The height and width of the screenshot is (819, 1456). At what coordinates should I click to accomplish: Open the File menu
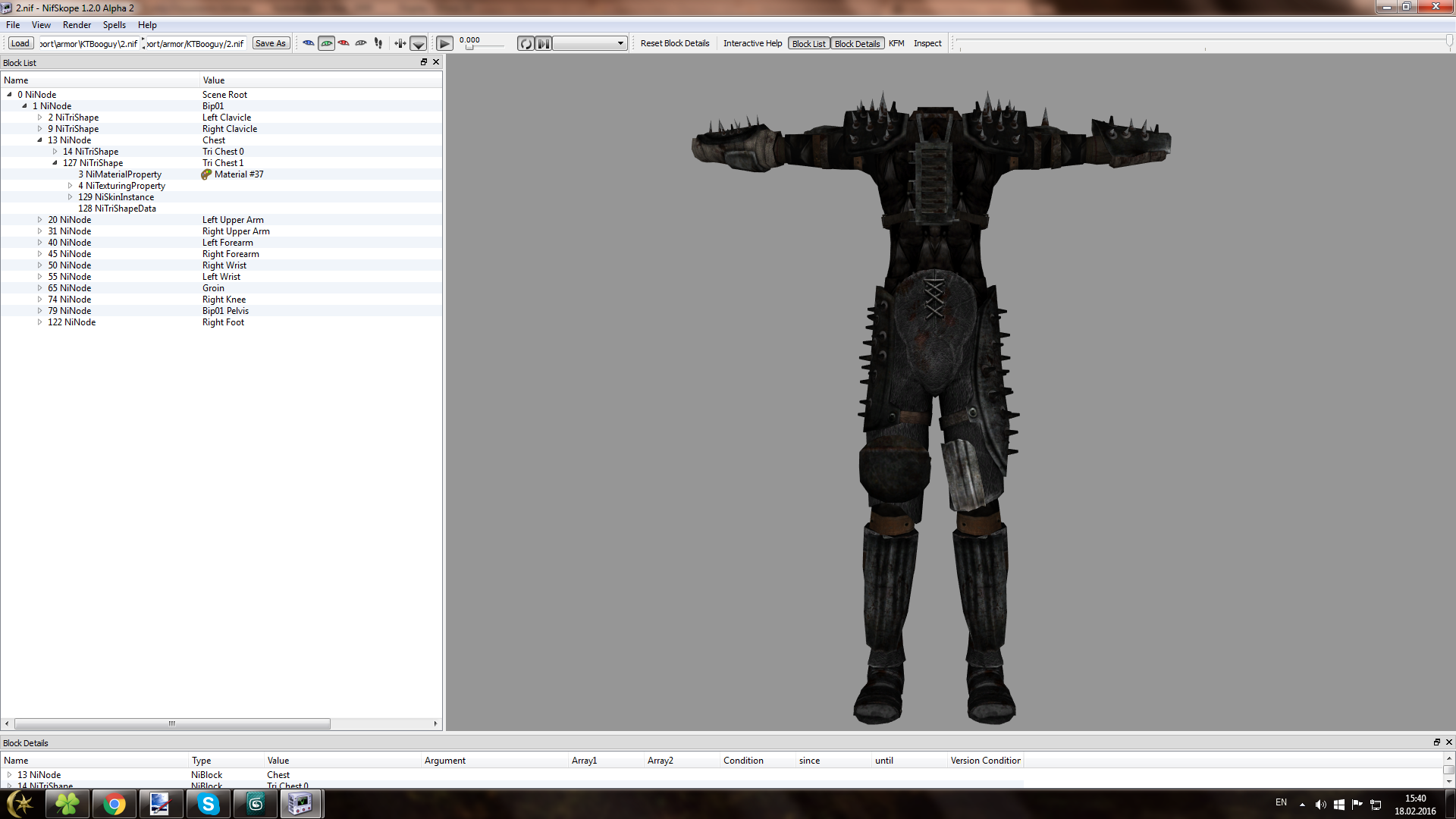13,25
